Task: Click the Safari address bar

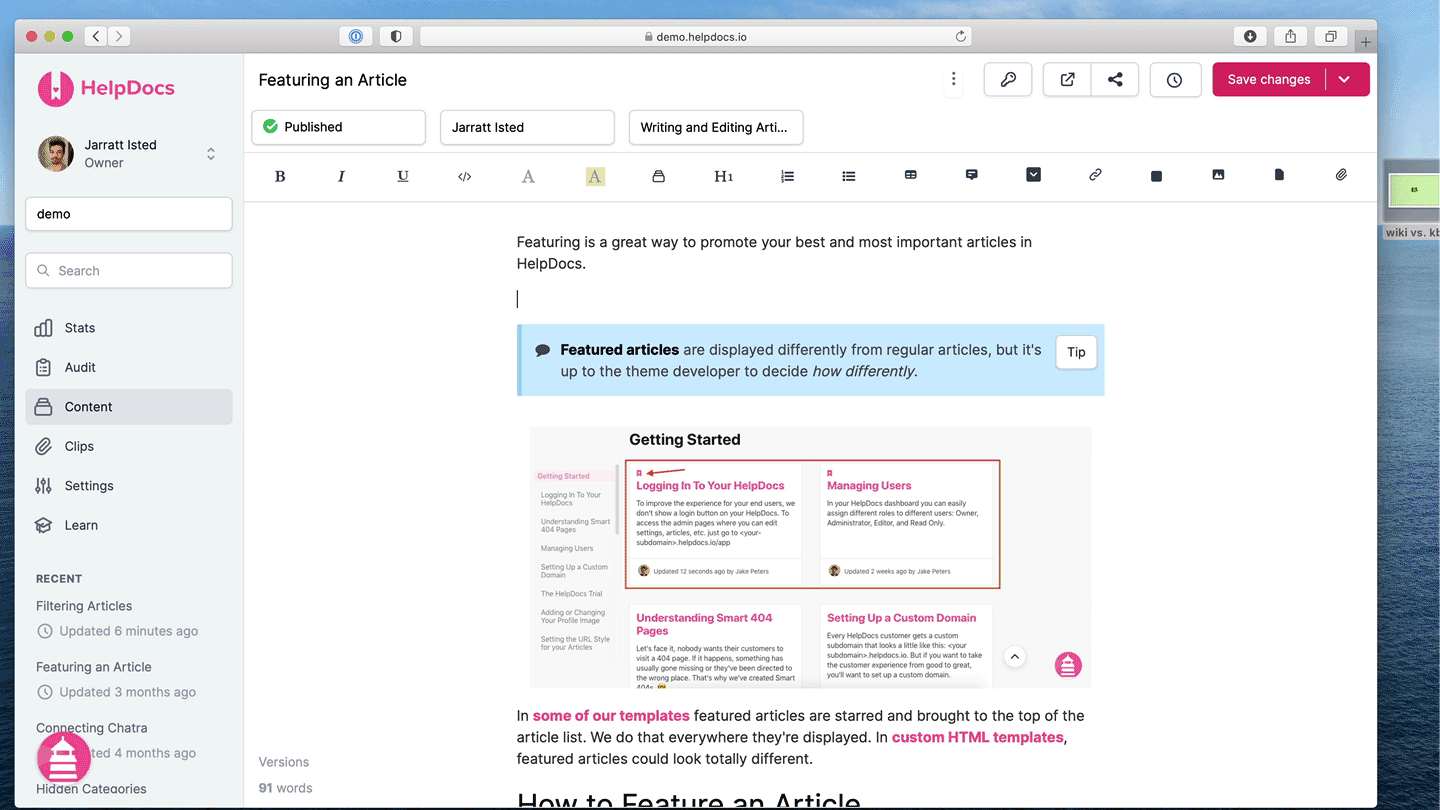Action: pyautogui.click(x=696, y=36)
